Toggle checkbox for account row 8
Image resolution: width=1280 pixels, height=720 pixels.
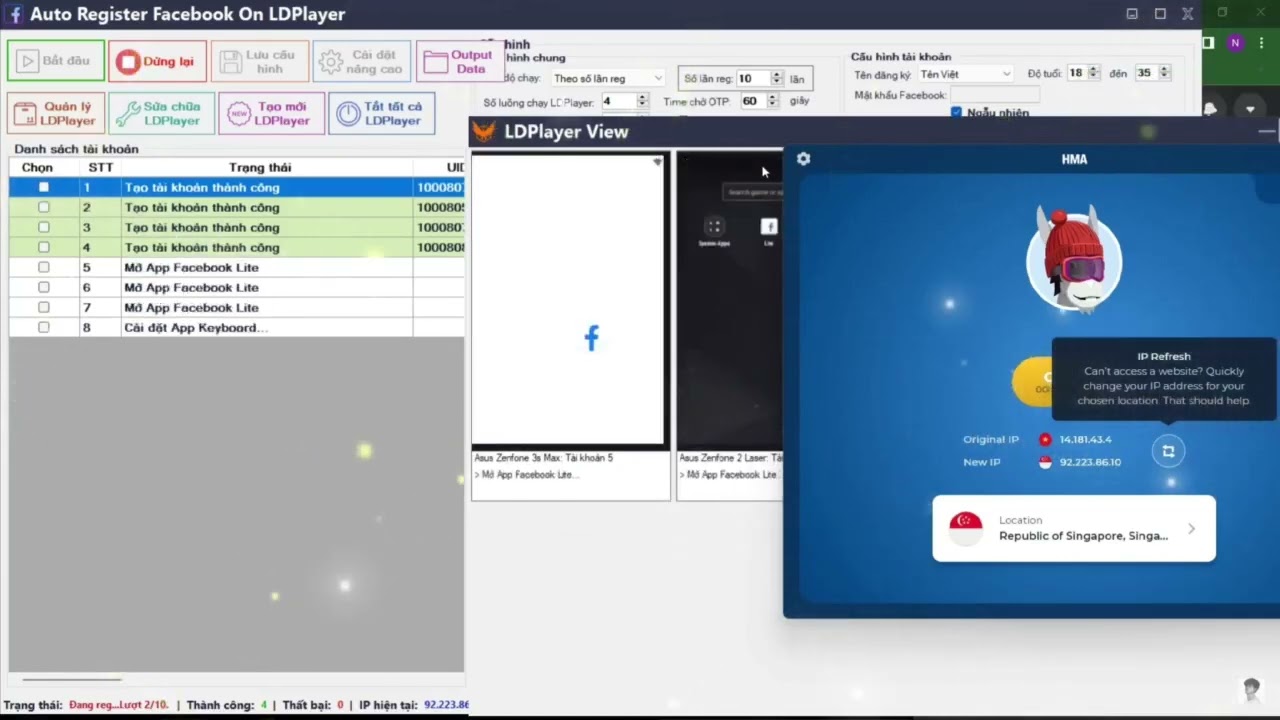43,327
